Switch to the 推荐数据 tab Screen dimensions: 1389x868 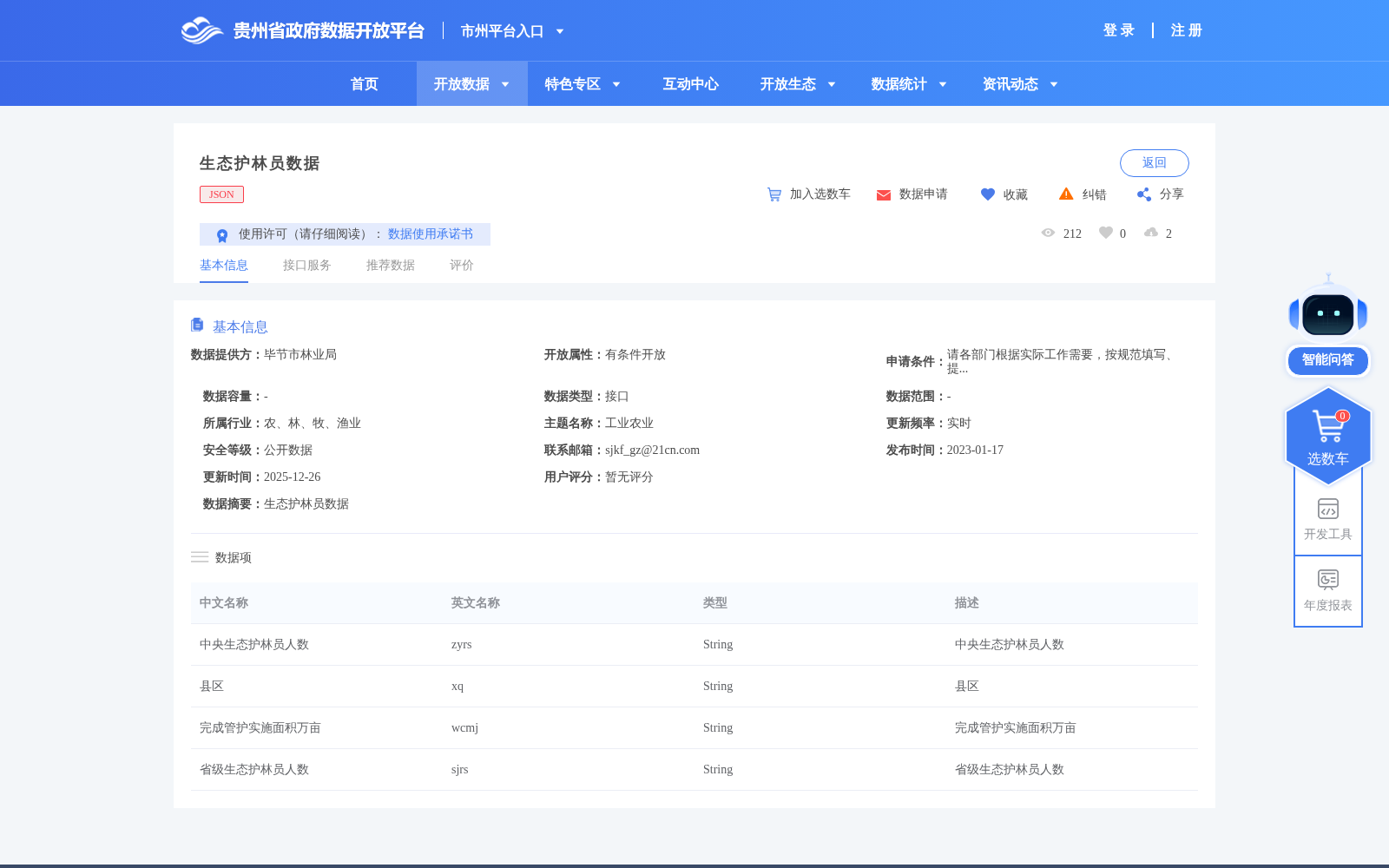pyautogui.click(x=391, y=266)
